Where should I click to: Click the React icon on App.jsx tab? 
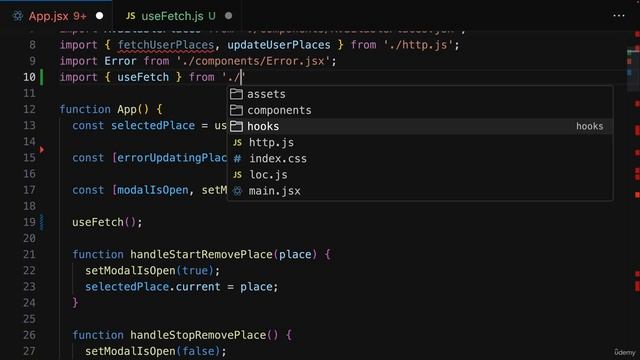(x=18, y=16)
